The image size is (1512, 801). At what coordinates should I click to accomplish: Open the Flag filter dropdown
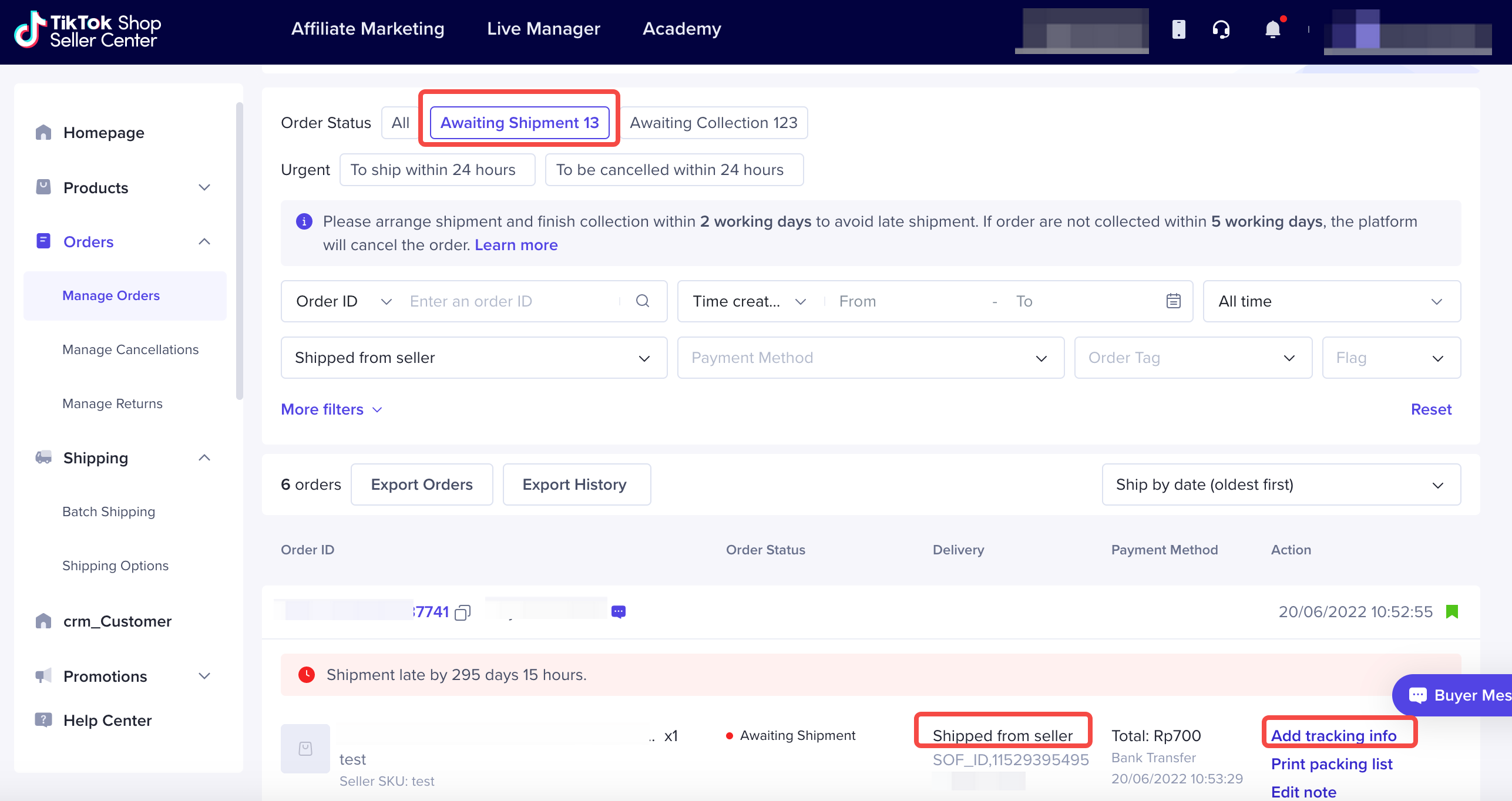[1392, 358]
